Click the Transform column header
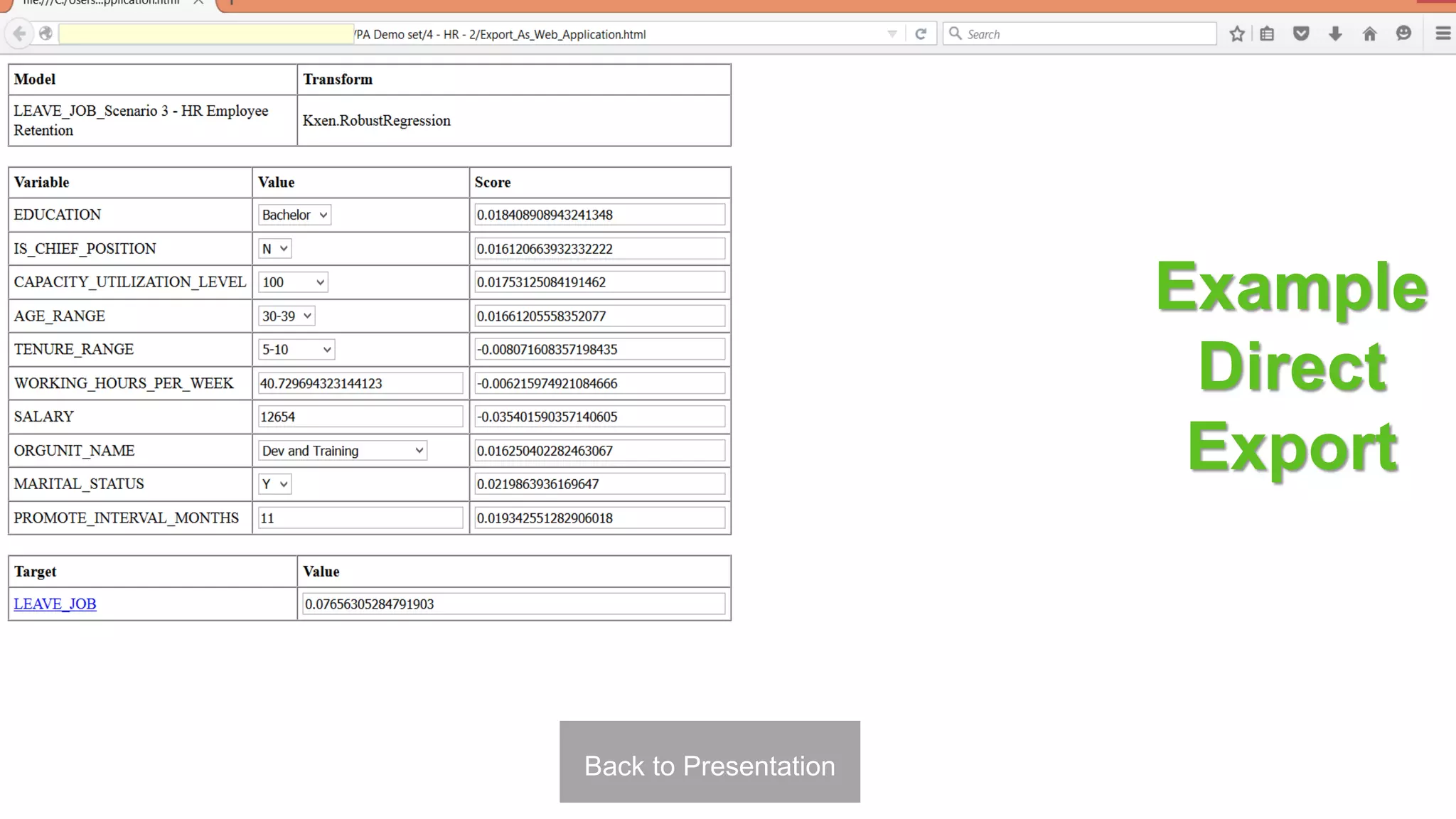 pyautogui.click(x=514, y=80)
